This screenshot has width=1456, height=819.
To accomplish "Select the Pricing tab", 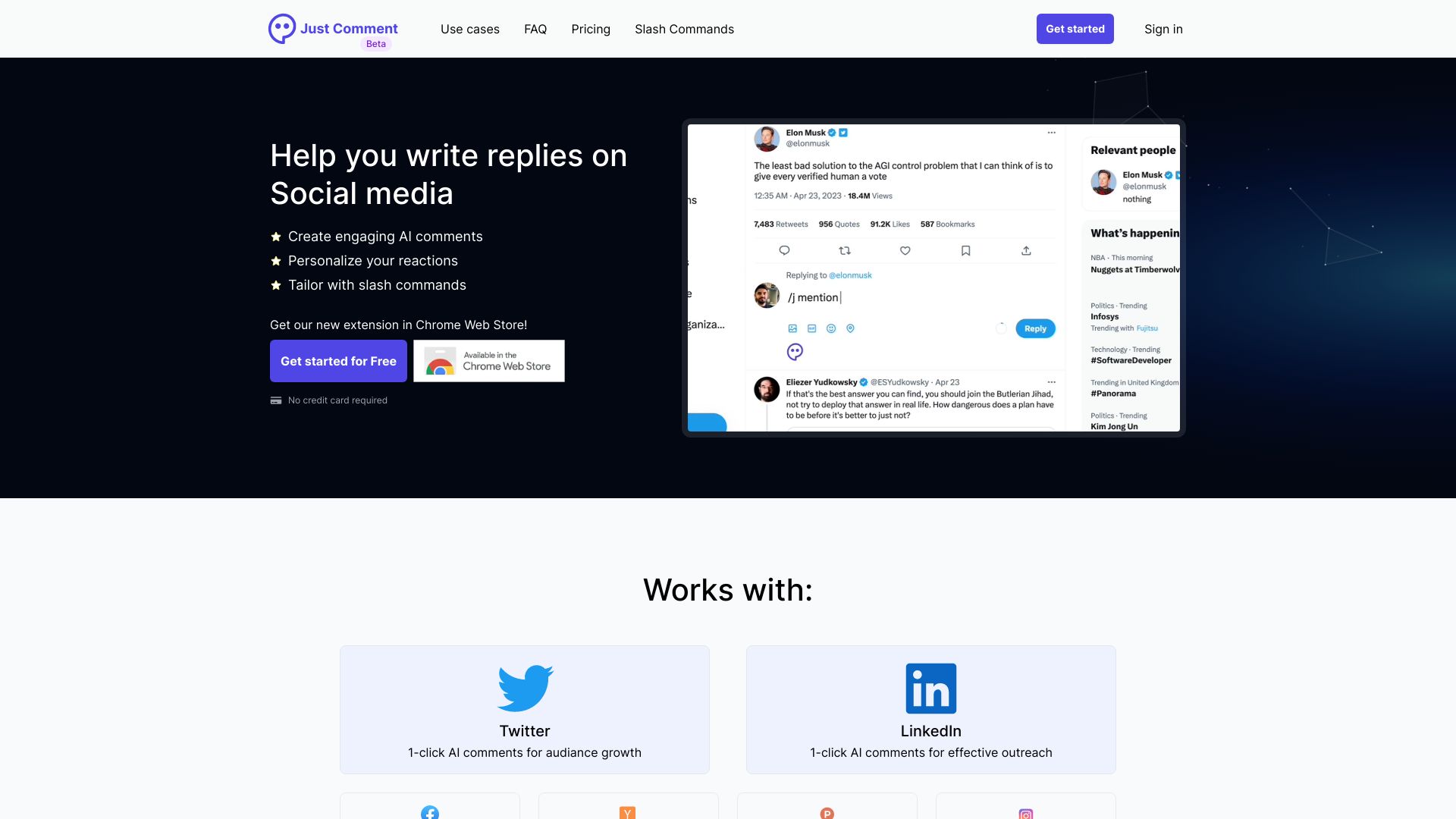I will [591, 29].
